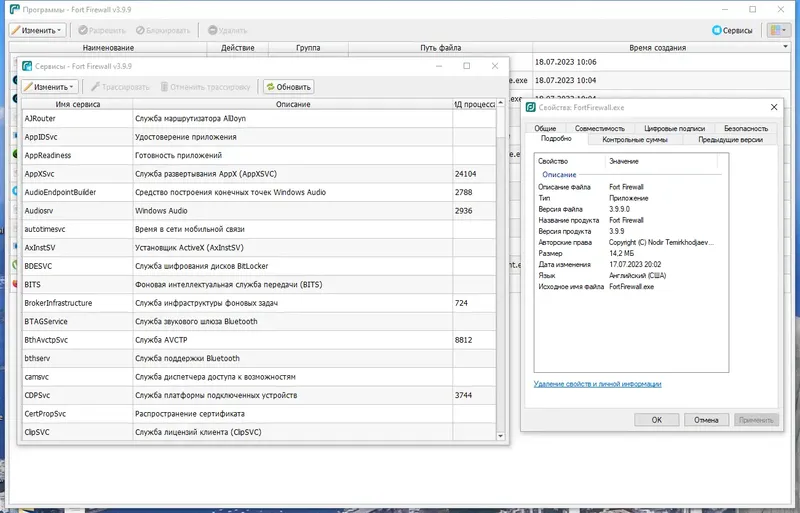Sort by the Имя сервиса column header
The width and height of the screenshot is (800, 513).
point(78,104)
